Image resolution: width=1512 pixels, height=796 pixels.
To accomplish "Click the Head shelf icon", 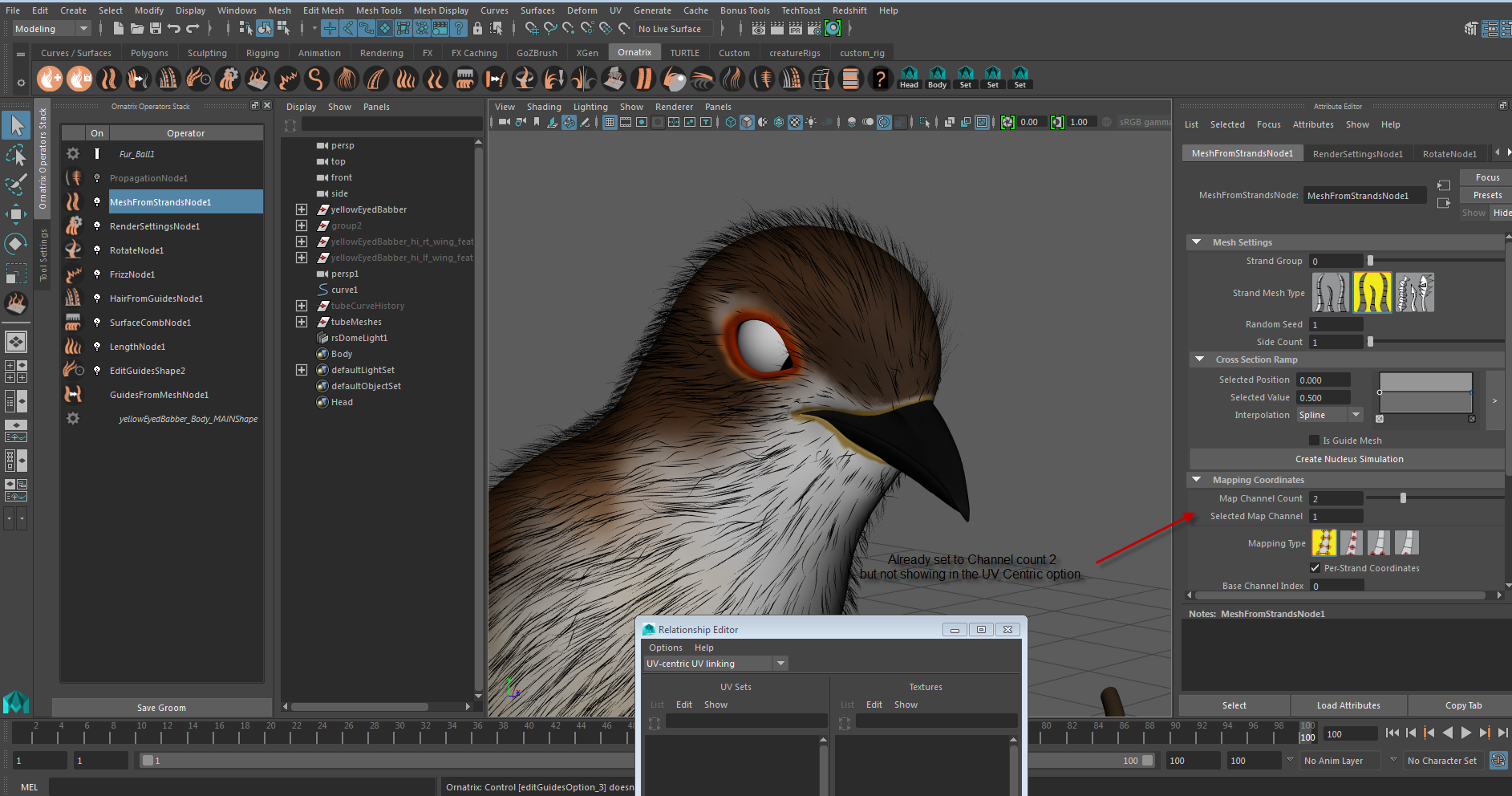I will tap(909, 78).
